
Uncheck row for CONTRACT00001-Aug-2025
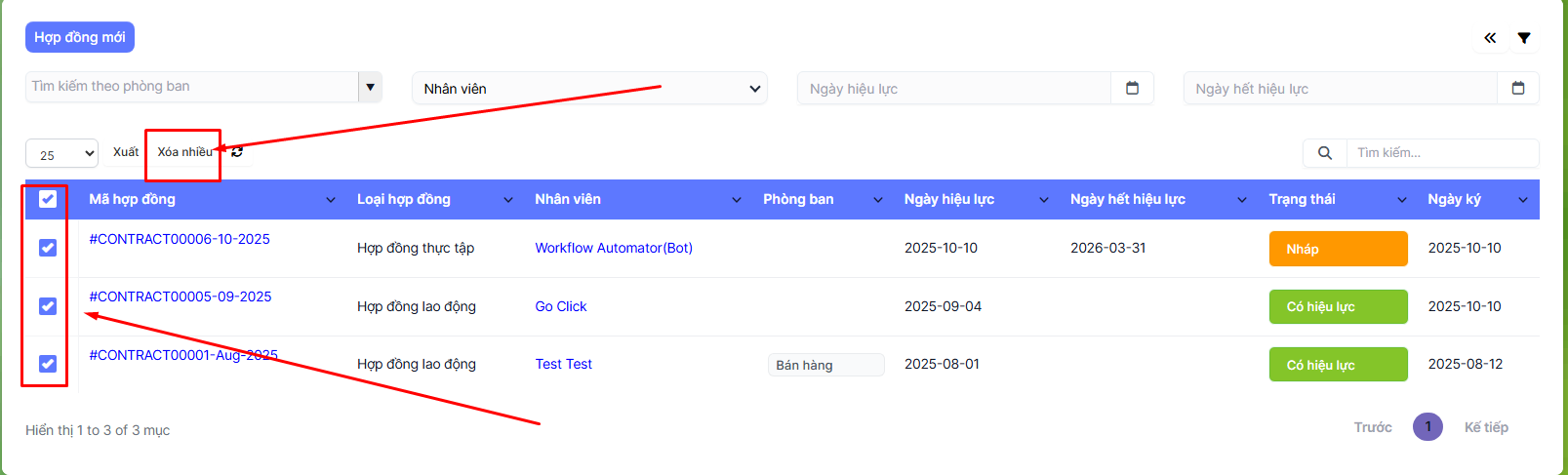coord(48,364)
